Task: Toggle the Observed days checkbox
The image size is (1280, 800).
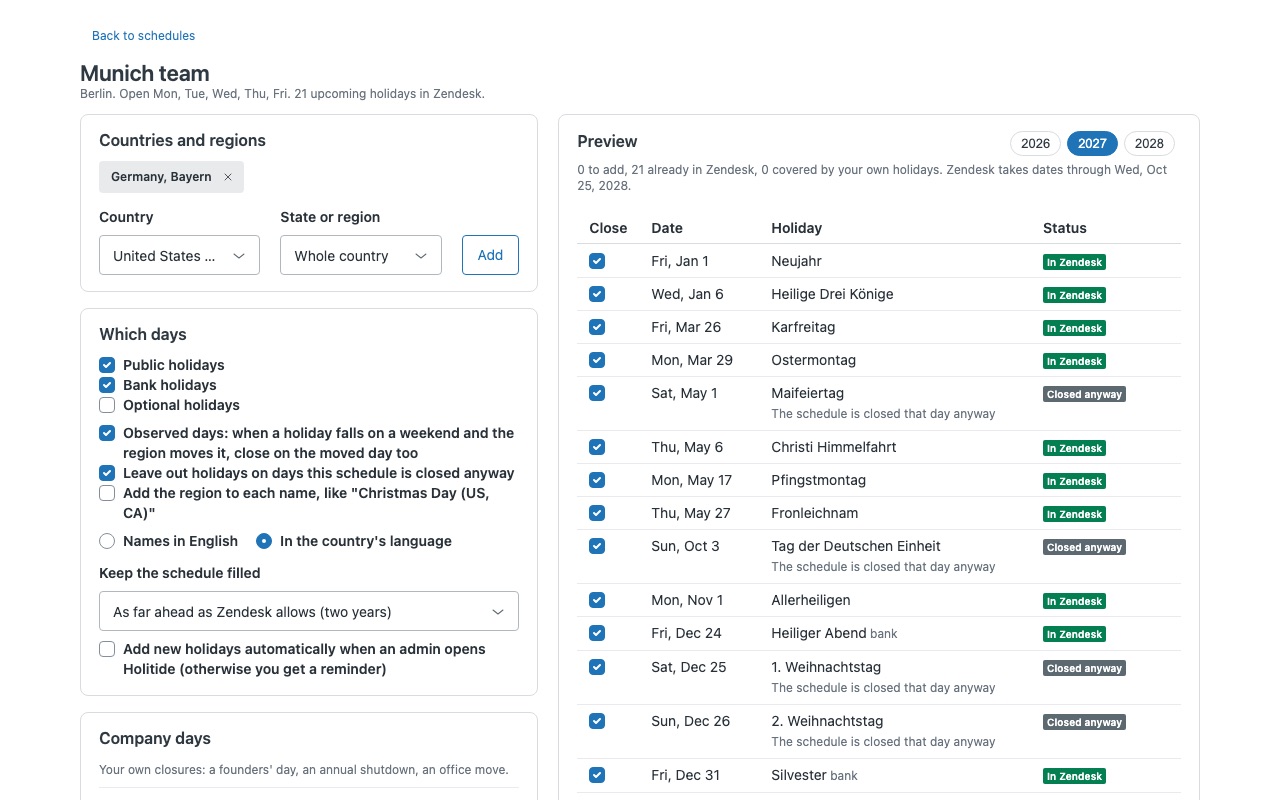Action: [107, 433]
